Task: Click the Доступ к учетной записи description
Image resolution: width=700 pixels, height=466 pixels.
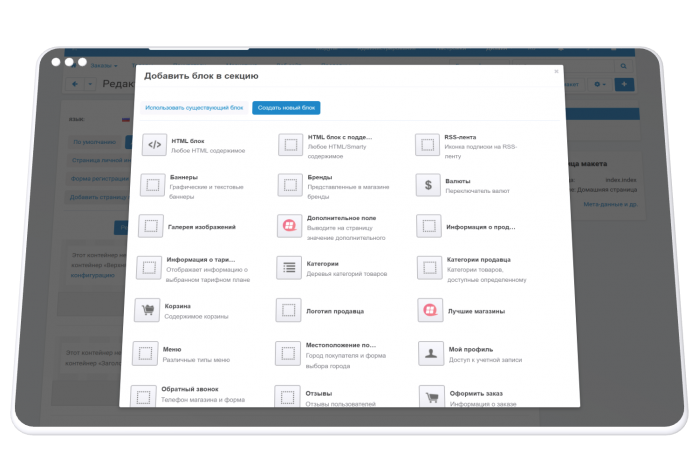Action: click(x=485, y=360)
